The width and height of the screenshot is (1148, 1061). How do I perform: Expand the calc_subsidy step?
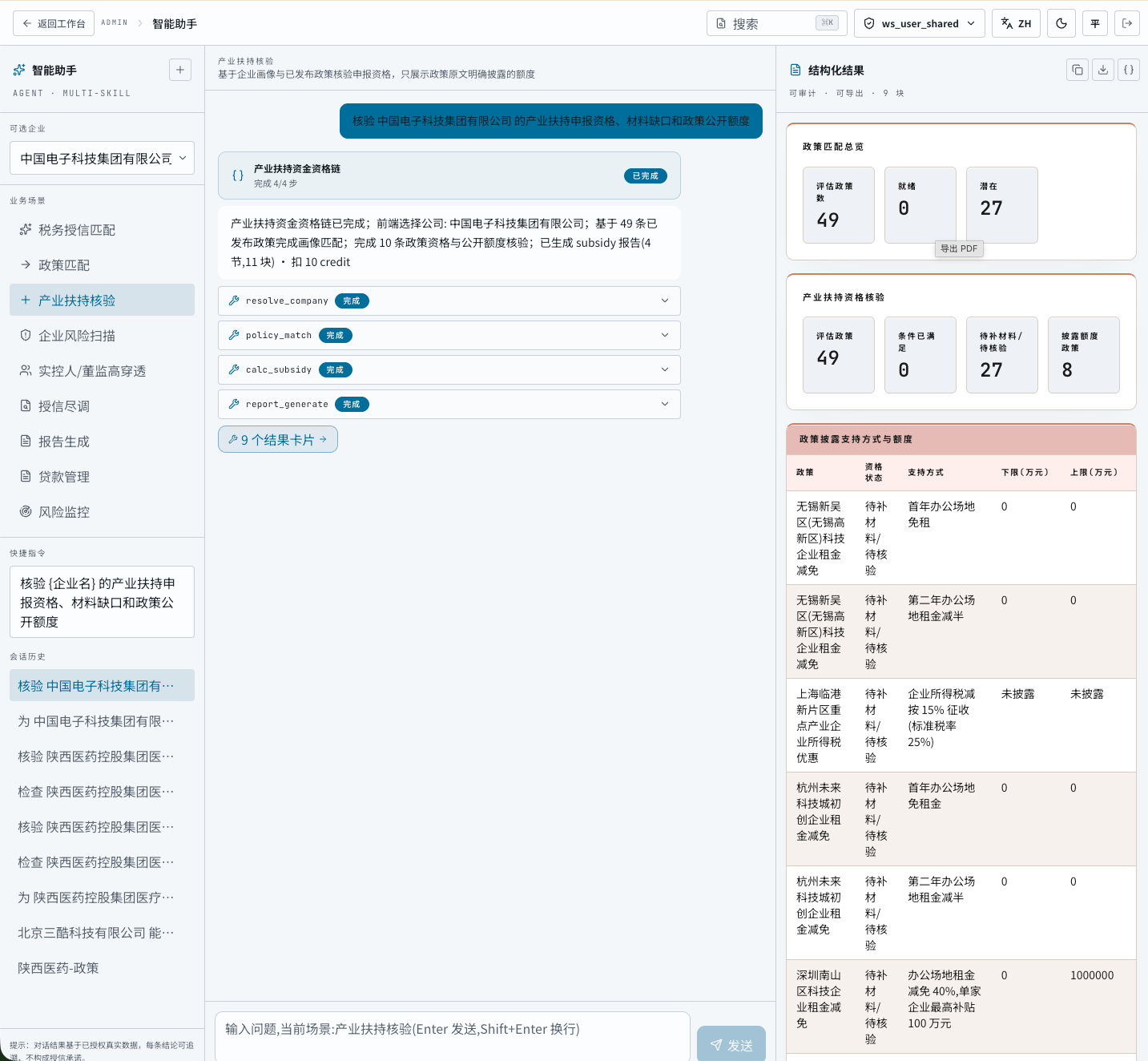(449, 369)
